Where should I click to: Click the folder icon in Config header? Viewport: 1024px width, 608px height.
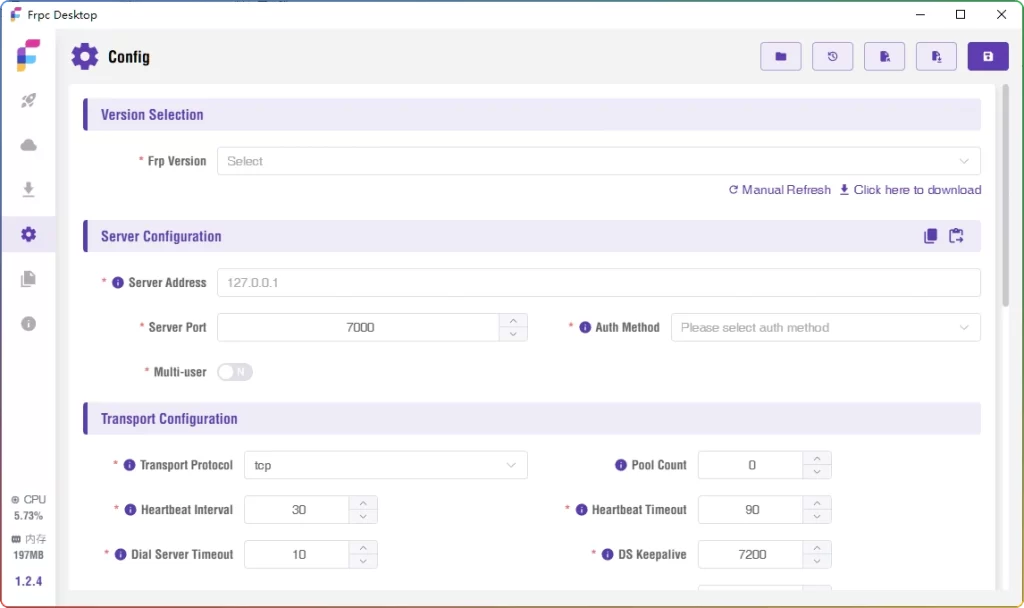point(780,57)
